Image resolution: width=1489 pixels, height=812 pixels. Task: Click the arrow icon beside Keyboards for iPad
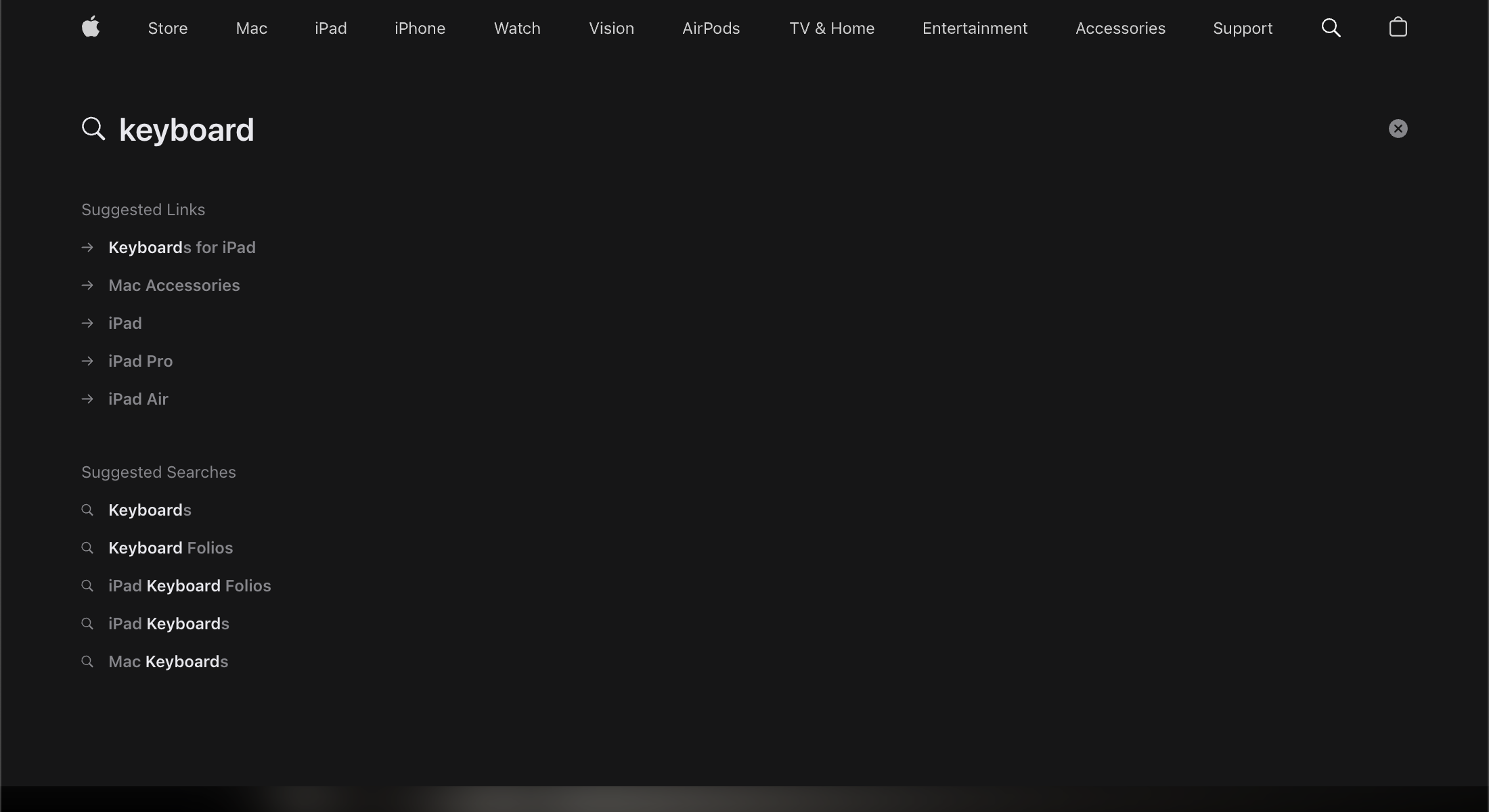point(88,248)
